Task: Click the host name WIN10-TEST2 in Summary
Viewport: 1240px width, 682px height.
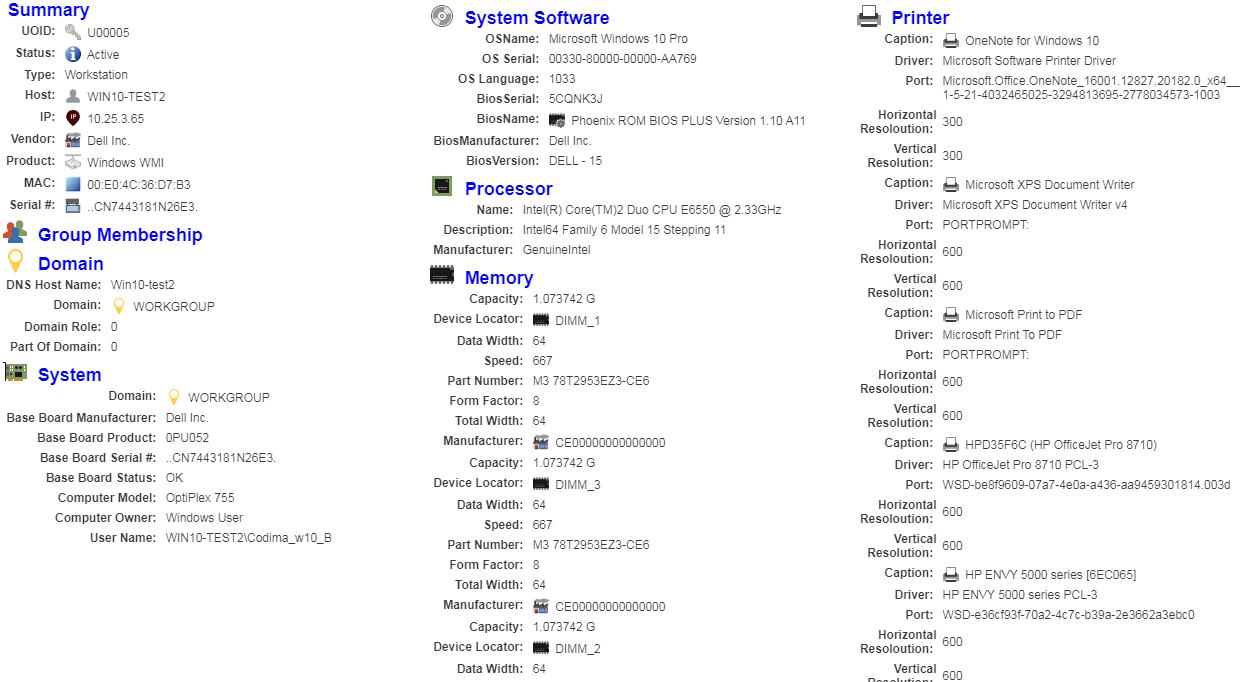Action: coord(126,97)
